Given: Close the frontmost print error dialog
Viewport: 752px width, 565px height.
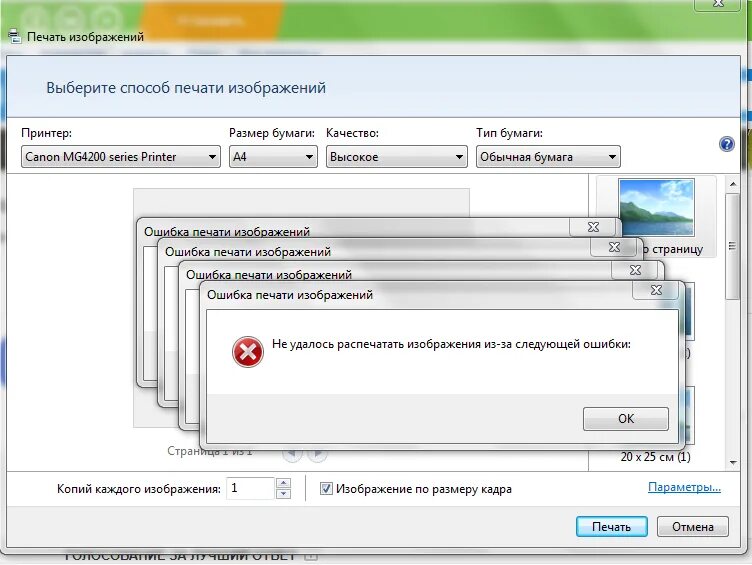Looking at the screenshot, I should [656, 290].
